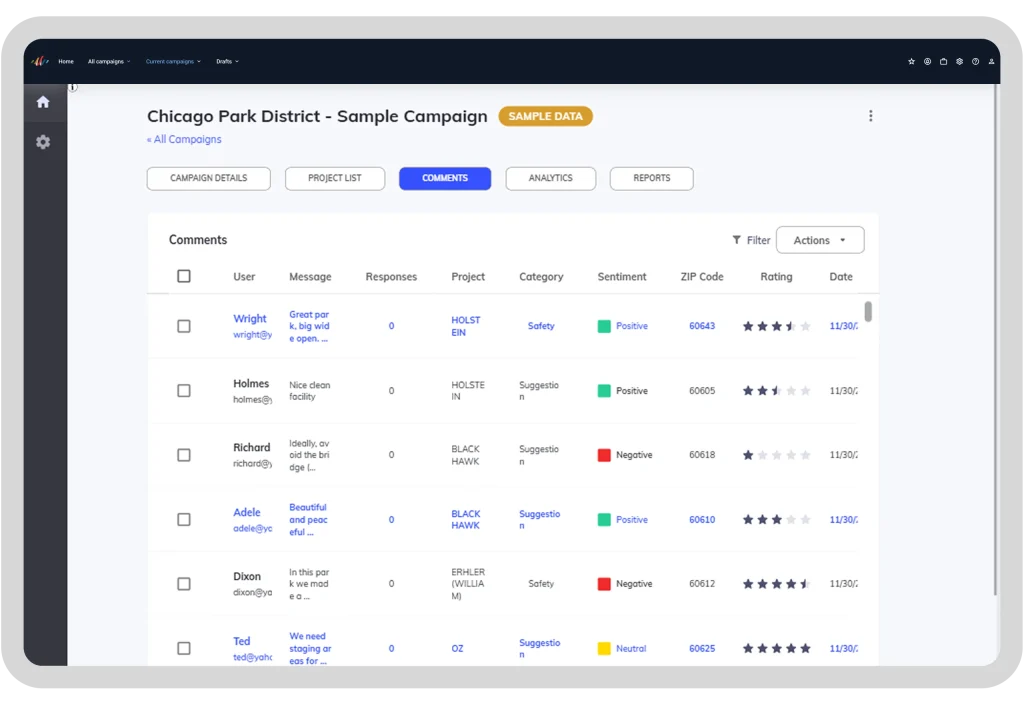This screenshot has height=705, width=1024.
Task: Tick the select-all checkbox in table header
Action: 184,276
